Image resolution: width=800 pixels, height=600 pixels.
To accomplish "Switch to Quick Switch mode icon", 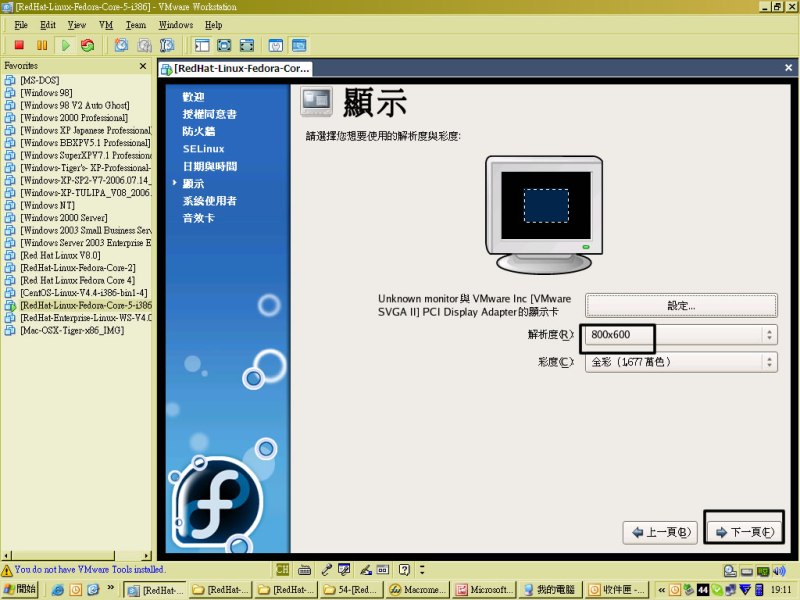I will coord(224,45).
